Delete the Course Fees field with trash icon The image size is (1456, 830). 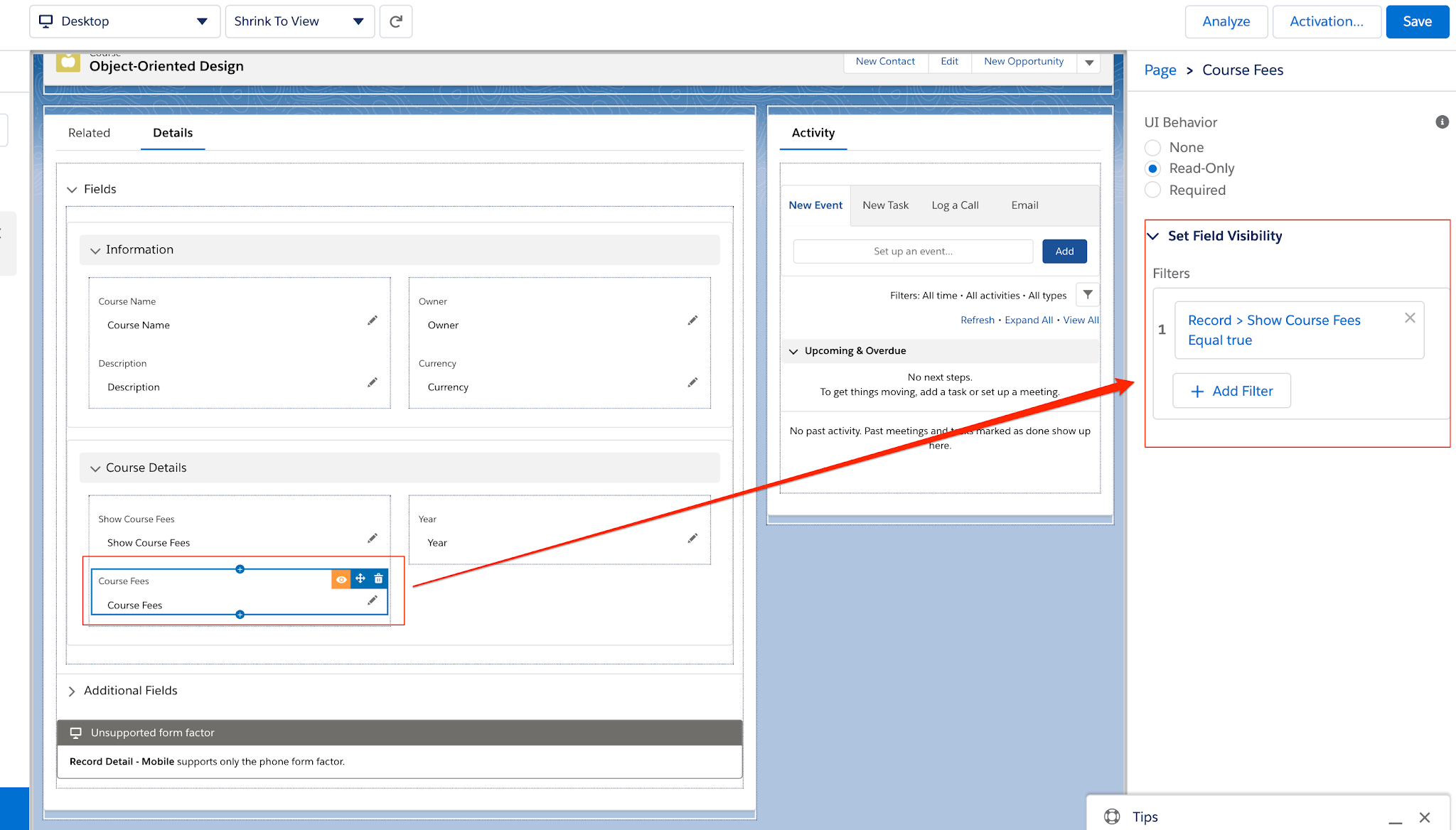tap(380, 578)
